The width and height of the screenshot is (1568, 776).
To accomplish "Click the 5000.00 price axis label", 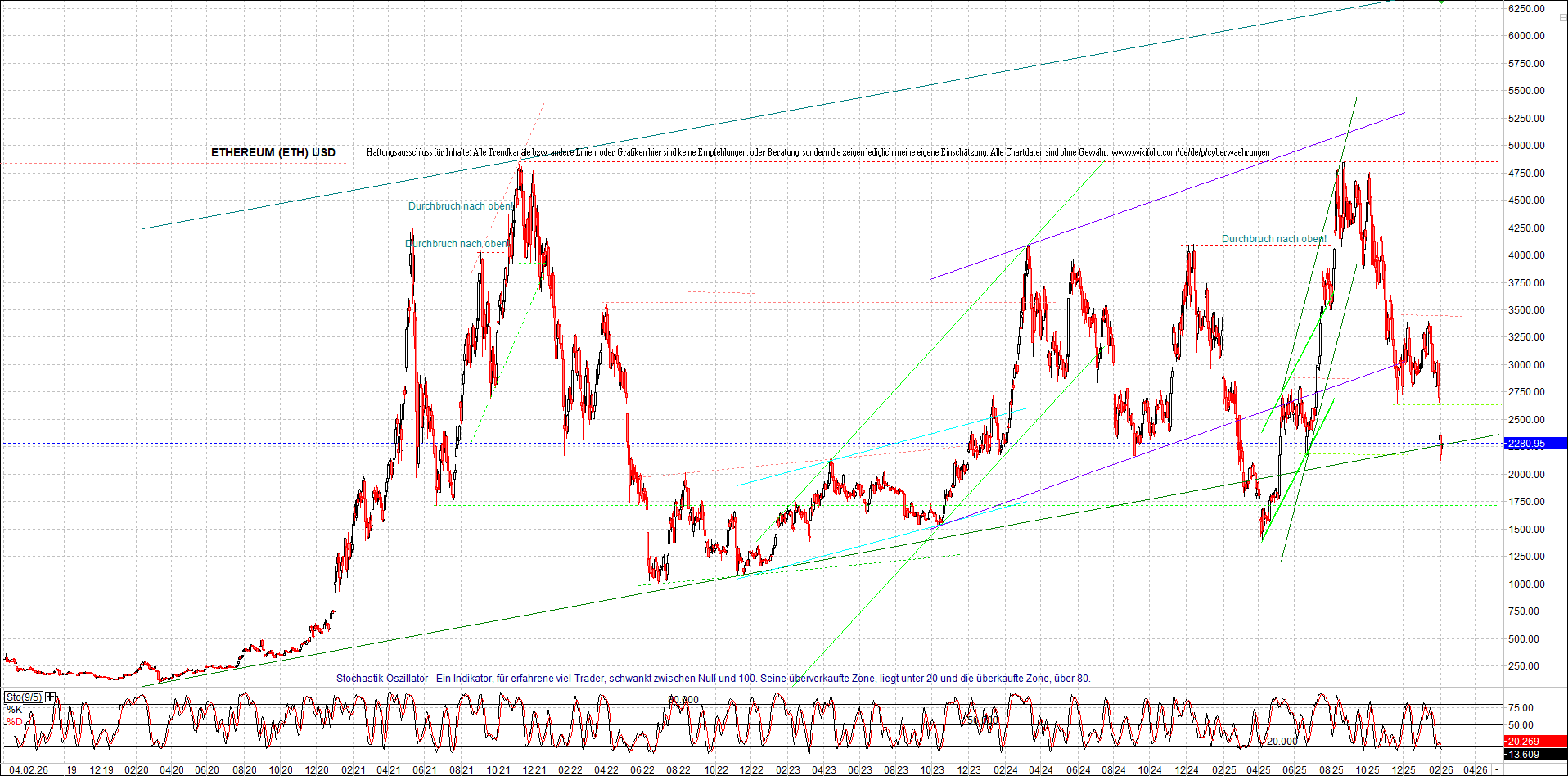I will pyautogui.click(x=1526, y=146).
